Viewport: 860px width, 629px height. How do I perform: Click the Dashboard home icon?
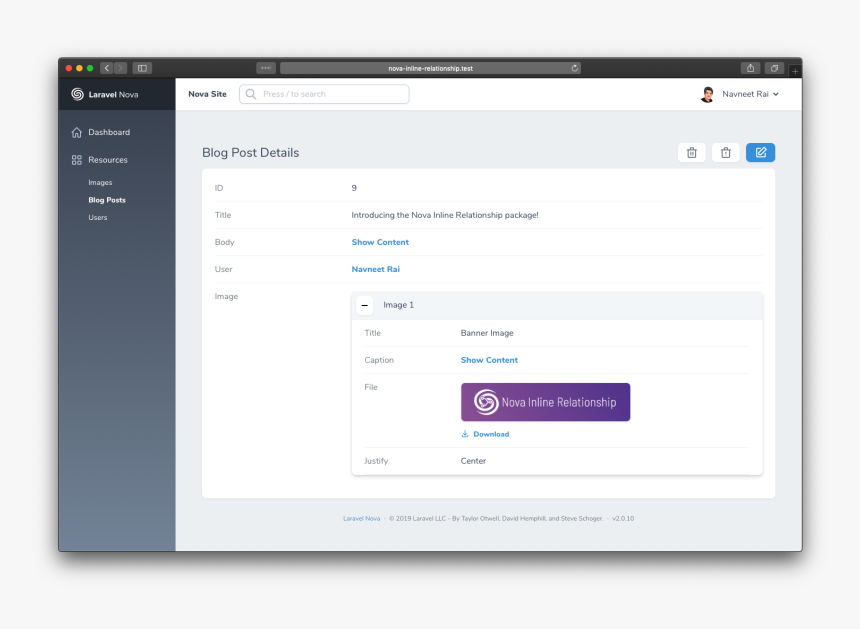coord(77,132)
